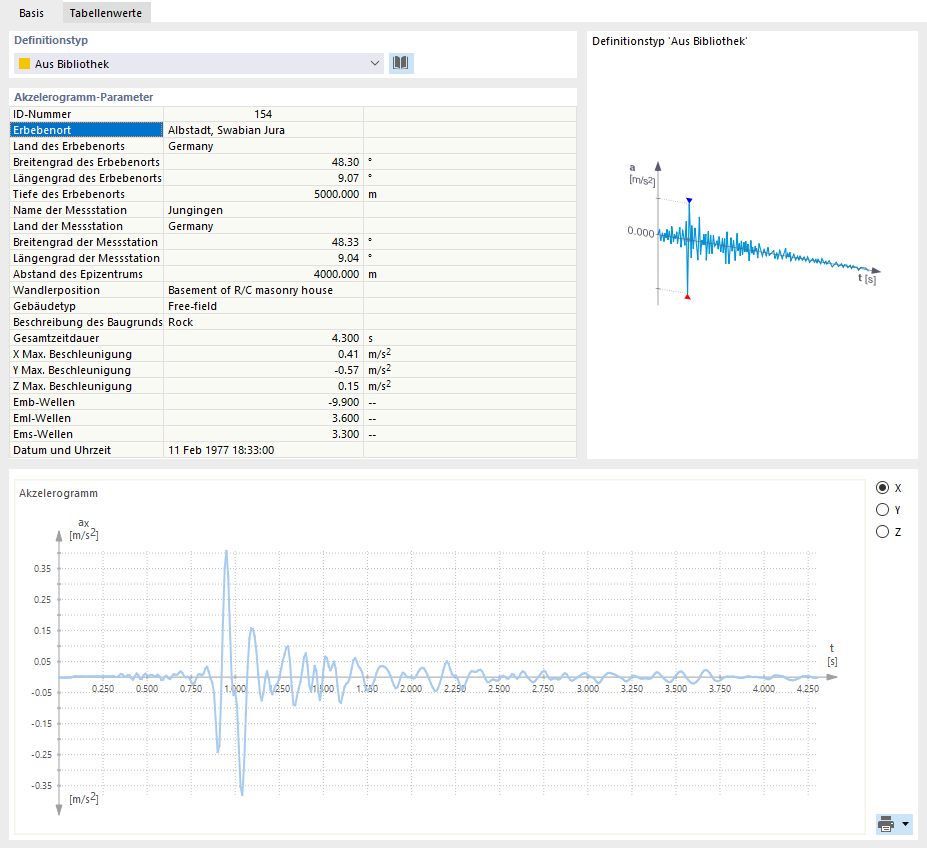Click the Tiefe des Erbebenorts value 5000.000
The width and height of the screenshot is (927, 848).
click(336, 194)
